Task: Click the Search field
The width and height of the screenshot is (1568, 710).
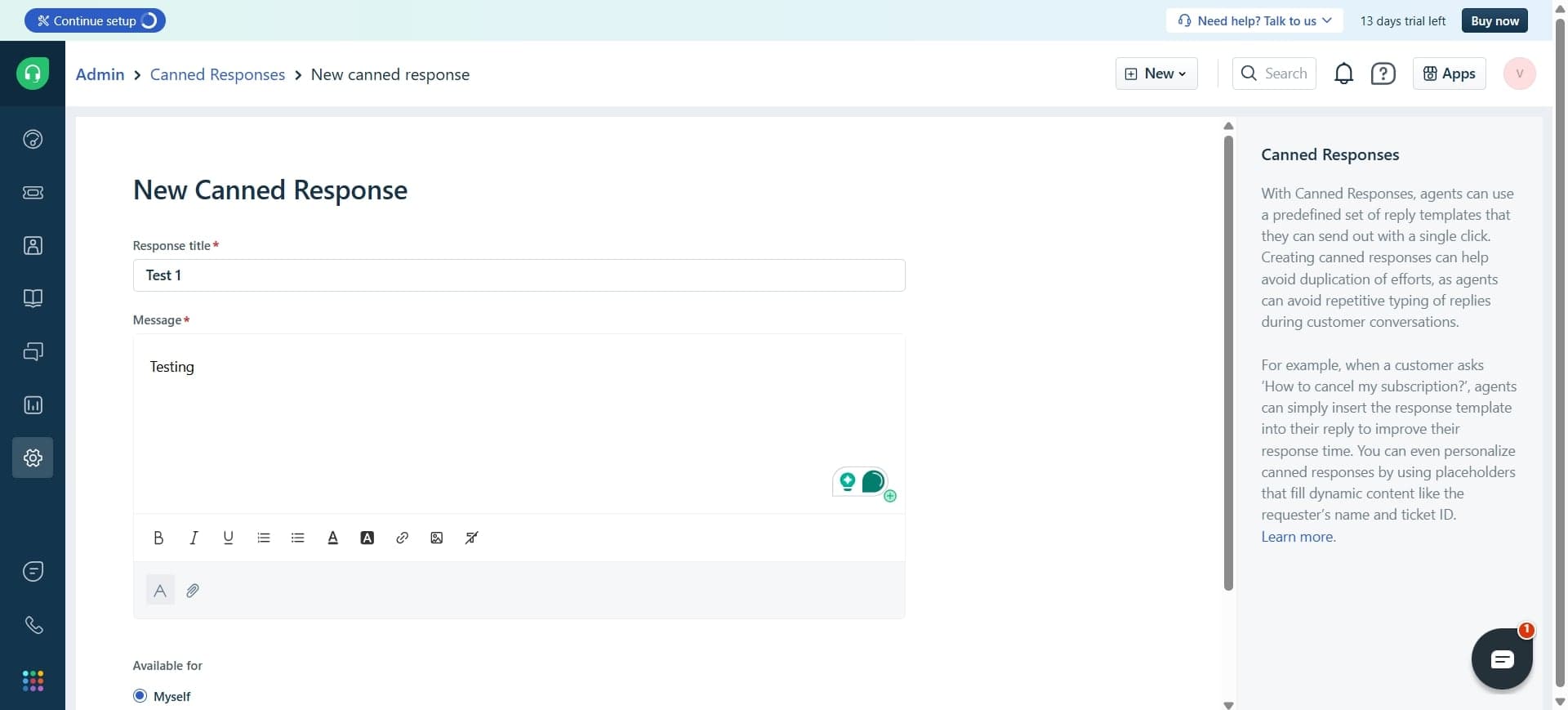Action: click(x=1274, y=74)
